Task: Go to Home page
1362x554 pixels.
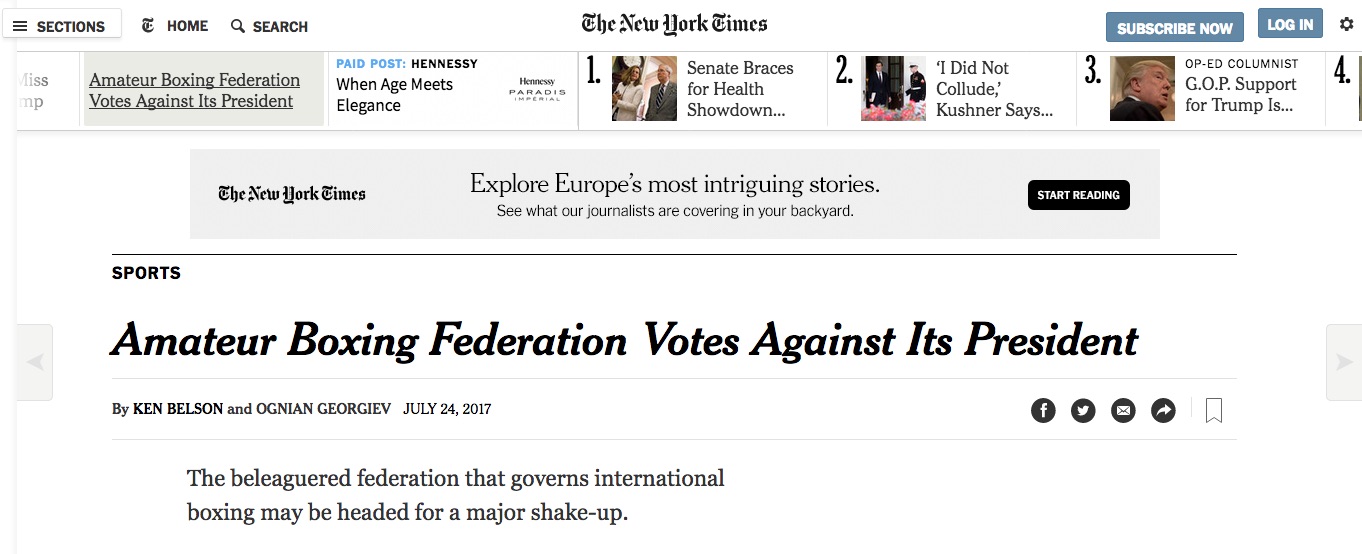Action: tap(176, 26)
